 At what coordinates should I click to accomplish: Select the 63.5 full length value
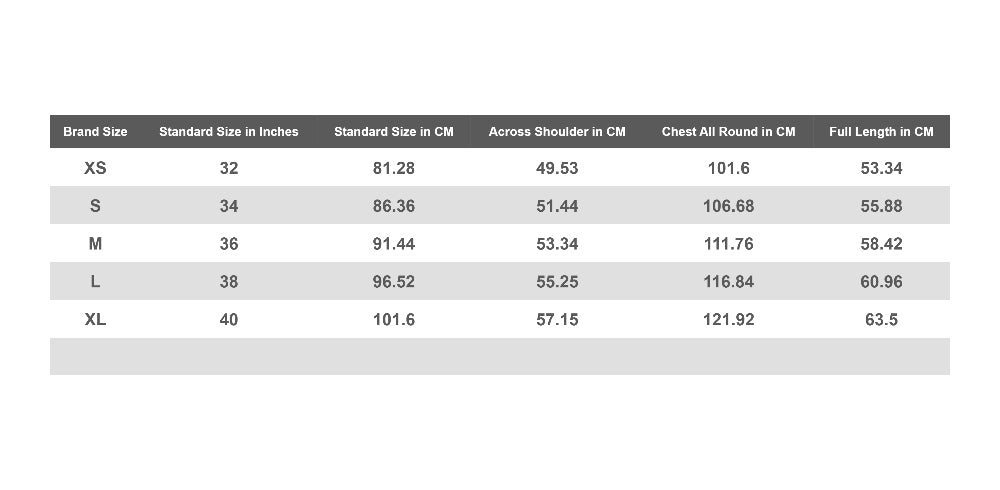point(881,319)
